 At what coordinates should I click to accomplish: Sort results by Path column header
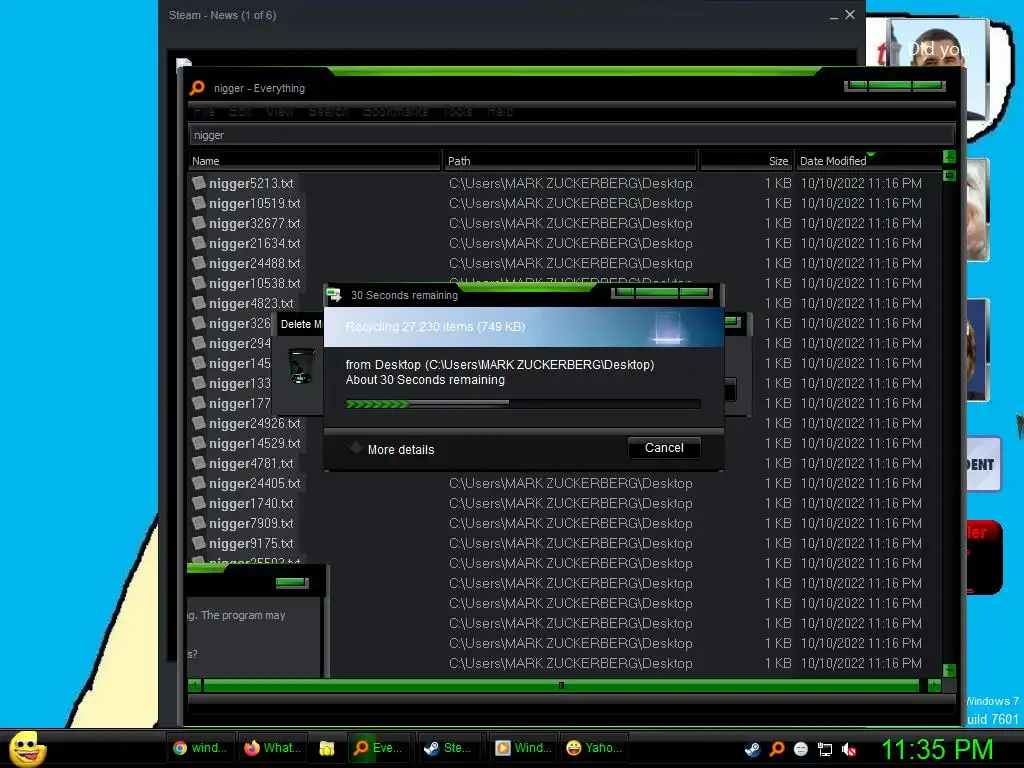(570, 161)
